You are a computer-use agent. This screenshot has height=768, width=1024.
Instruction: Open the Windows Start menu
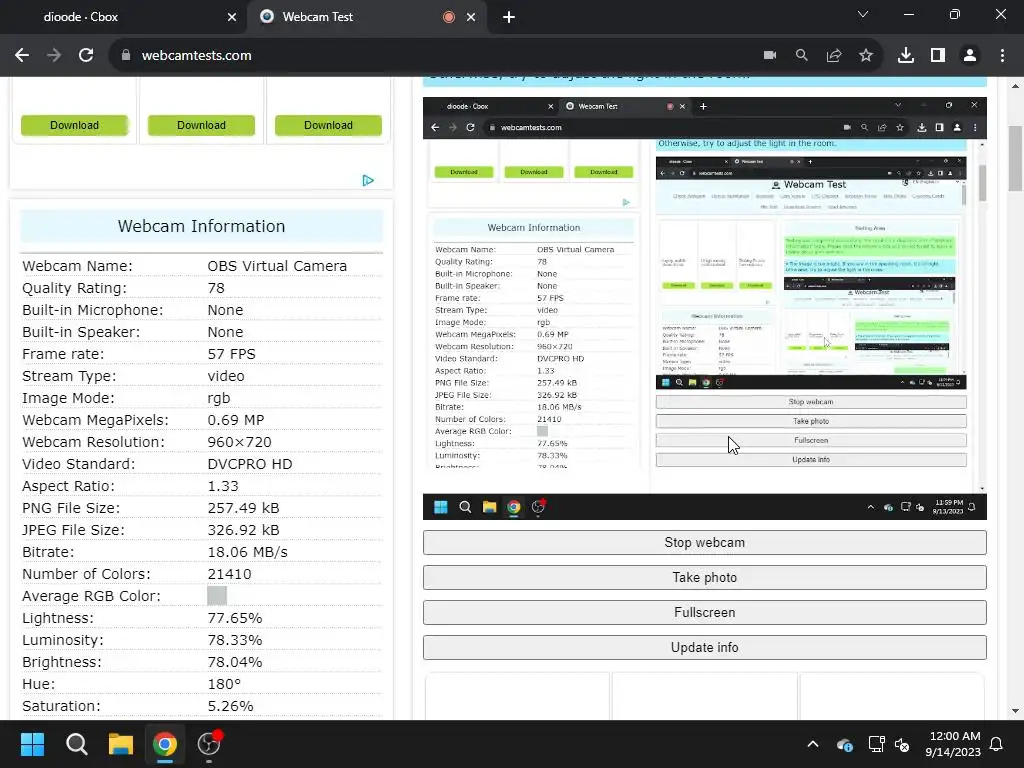tap(32, 744)
